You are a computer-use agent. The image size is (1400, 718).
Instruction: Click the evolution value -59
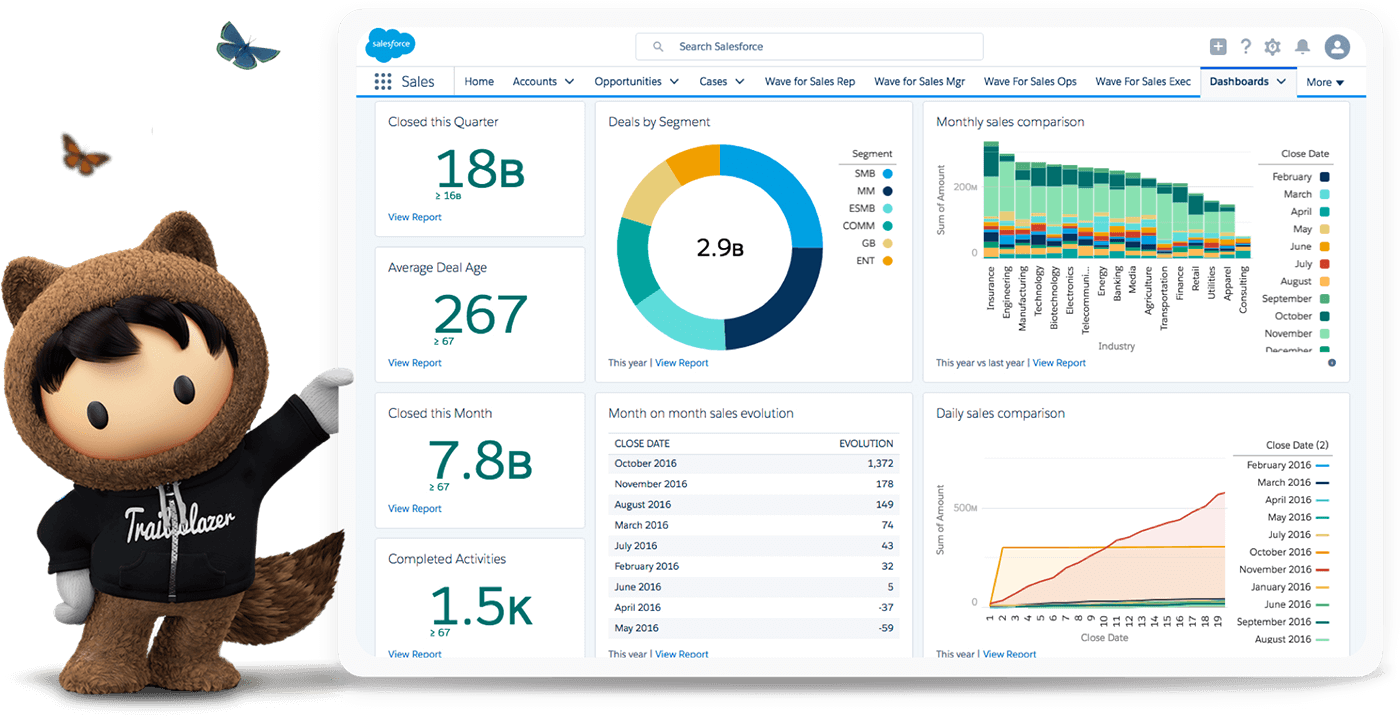pos(884,628)
